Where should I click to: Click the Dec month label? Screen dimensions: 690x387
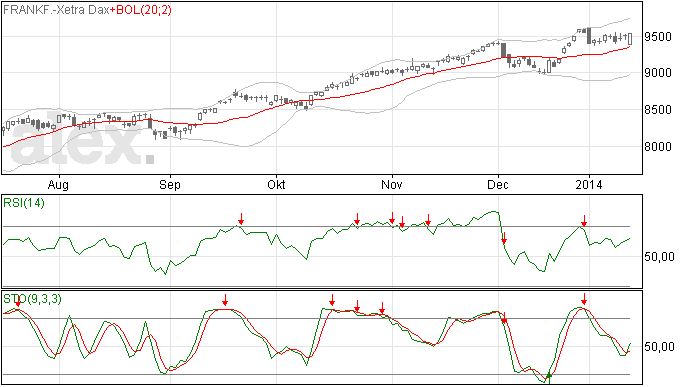[x=498, y=184]
